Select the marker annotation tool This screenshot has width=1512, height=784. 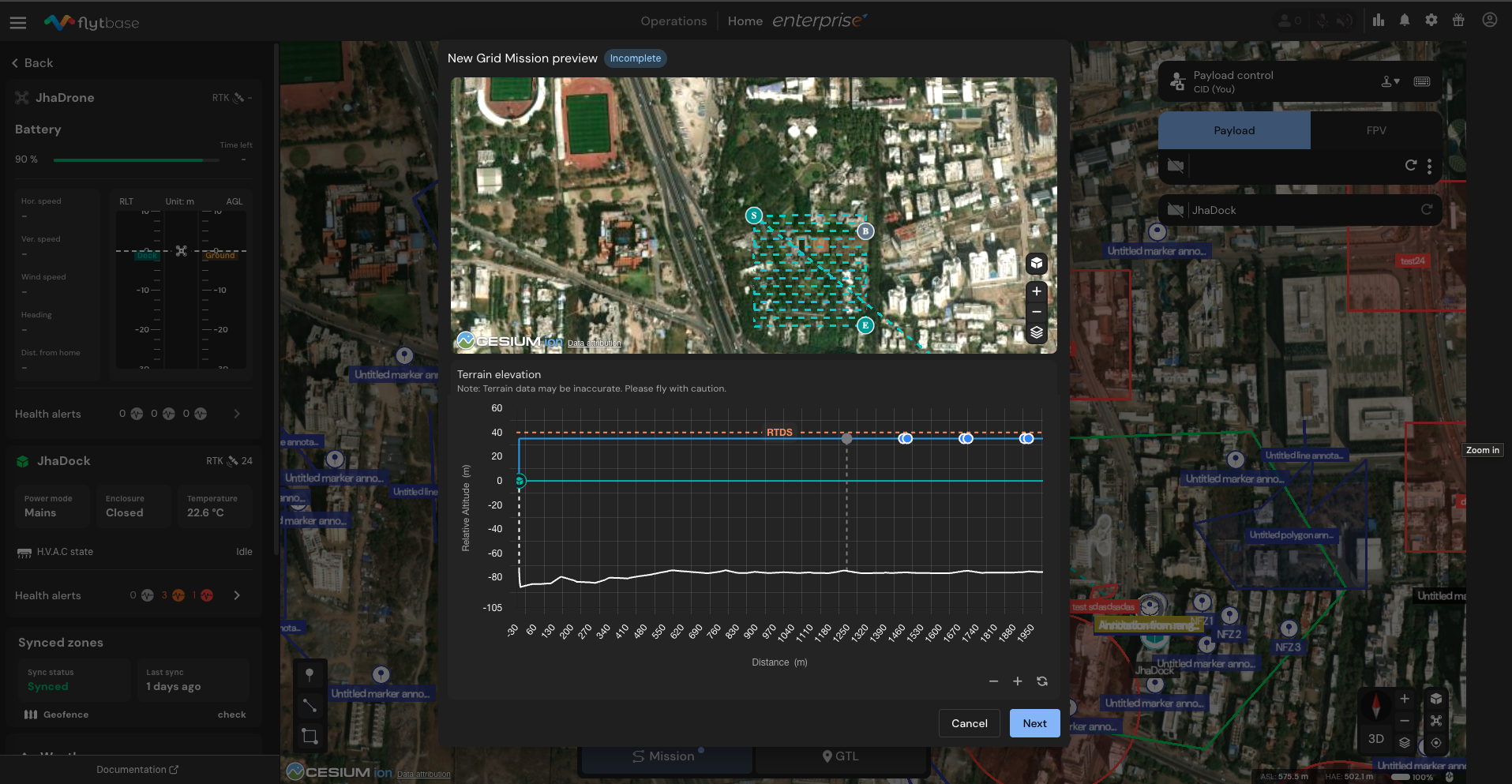pyautogui.click(x=310, y=674)
